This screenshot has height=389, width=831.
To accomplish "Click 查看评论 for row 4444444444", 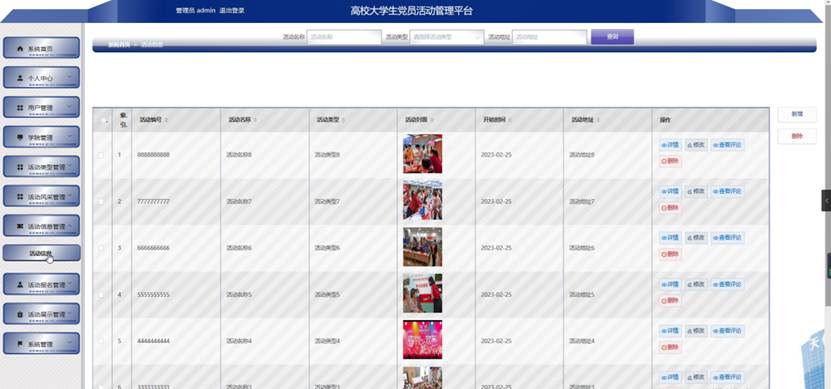I will pyautogui.click(x=728, y=331).
